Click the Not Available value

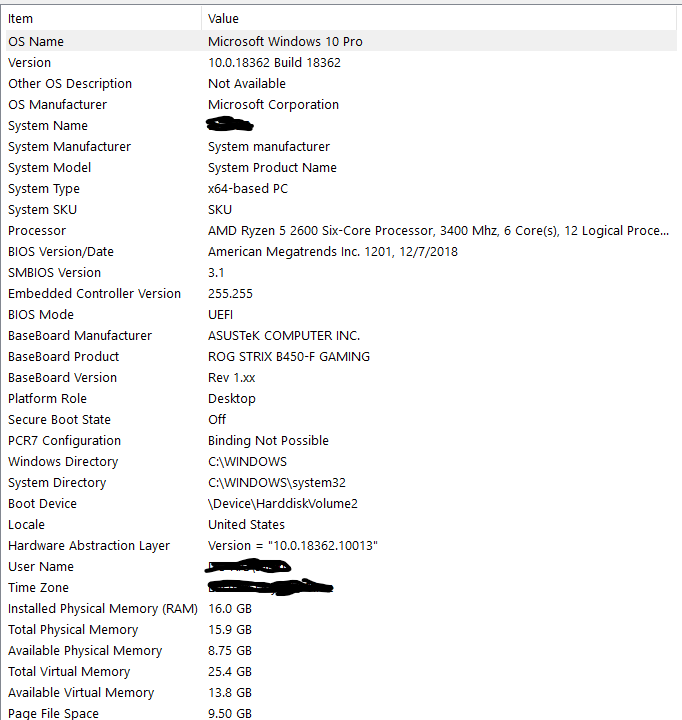pyautogui.click(x=247, y=84)
